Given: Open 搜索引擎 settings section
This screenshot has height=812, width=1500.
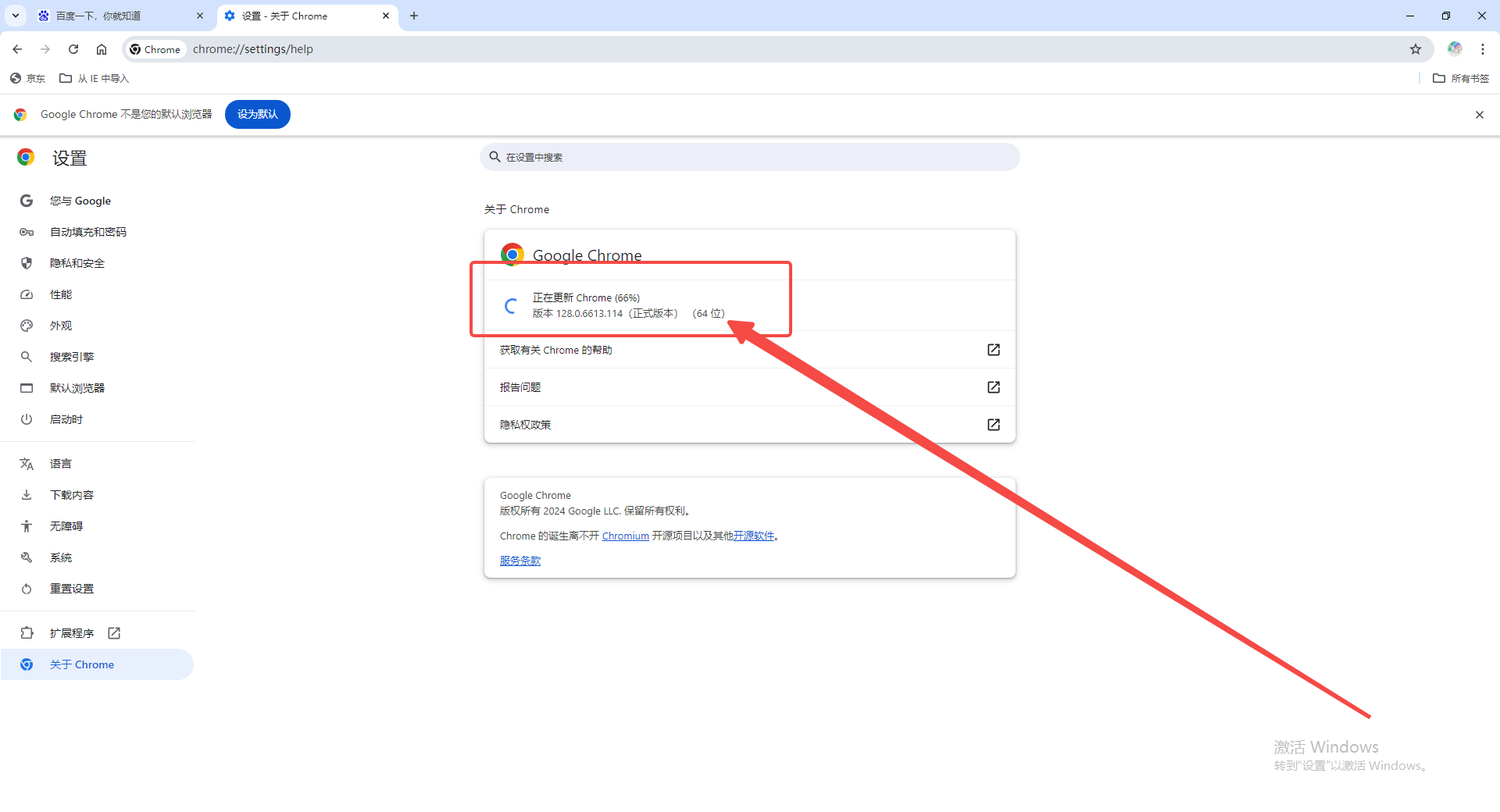Looking at the screenshot, I should click(98, 357).
